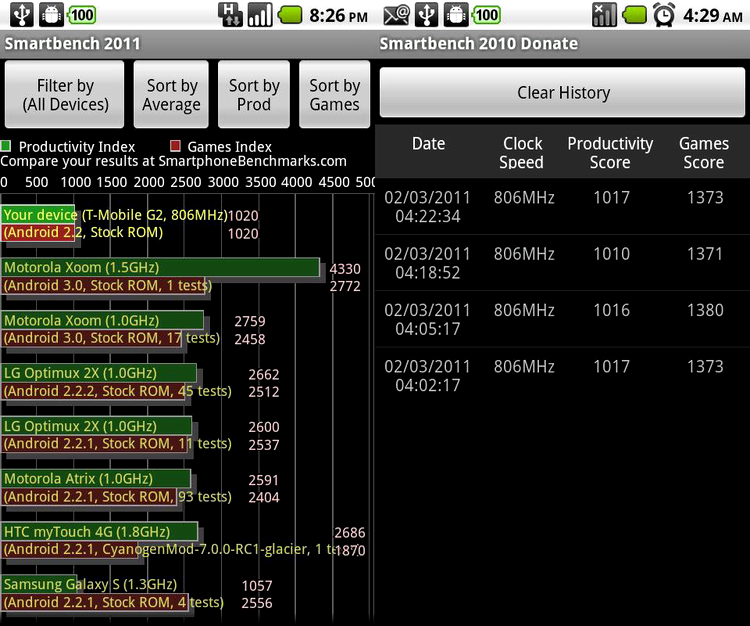Tap Xoom 1.5GHz score value 4330

[x=345, y=269]
